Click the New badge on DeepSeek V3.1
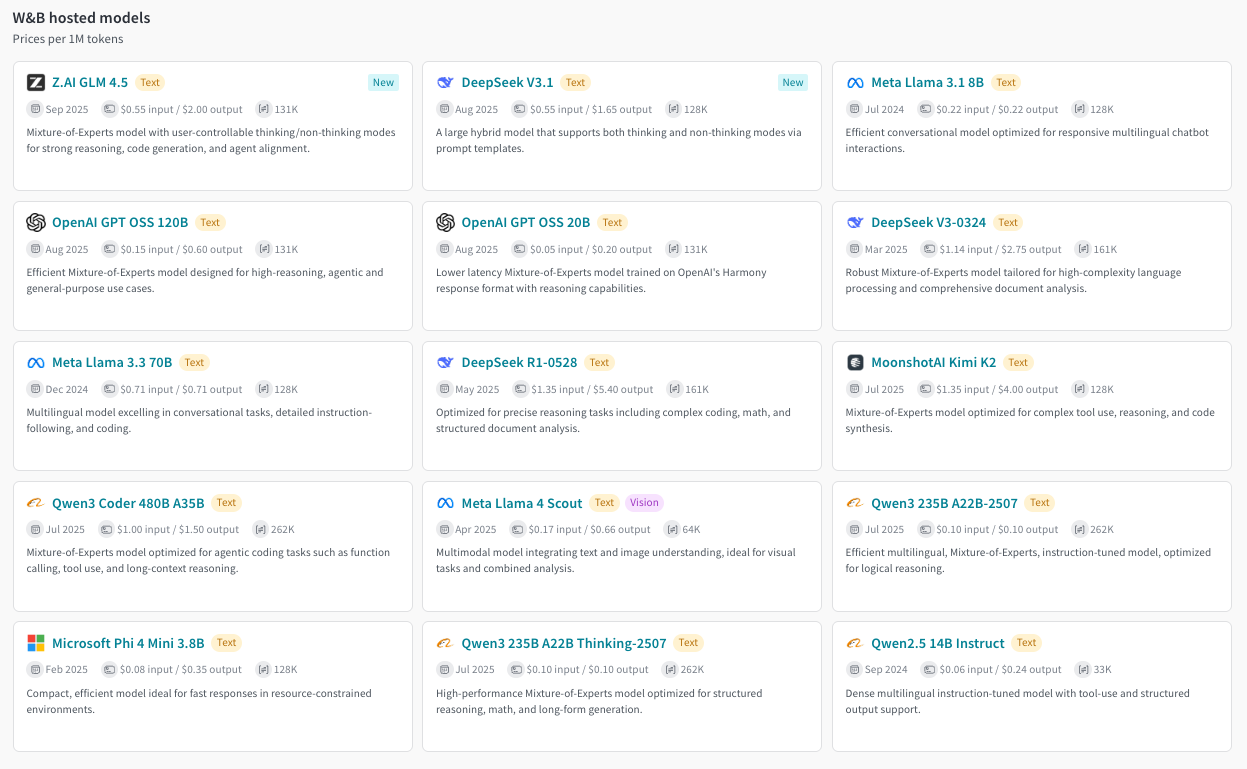The image size is (1247, 769). 792,83
